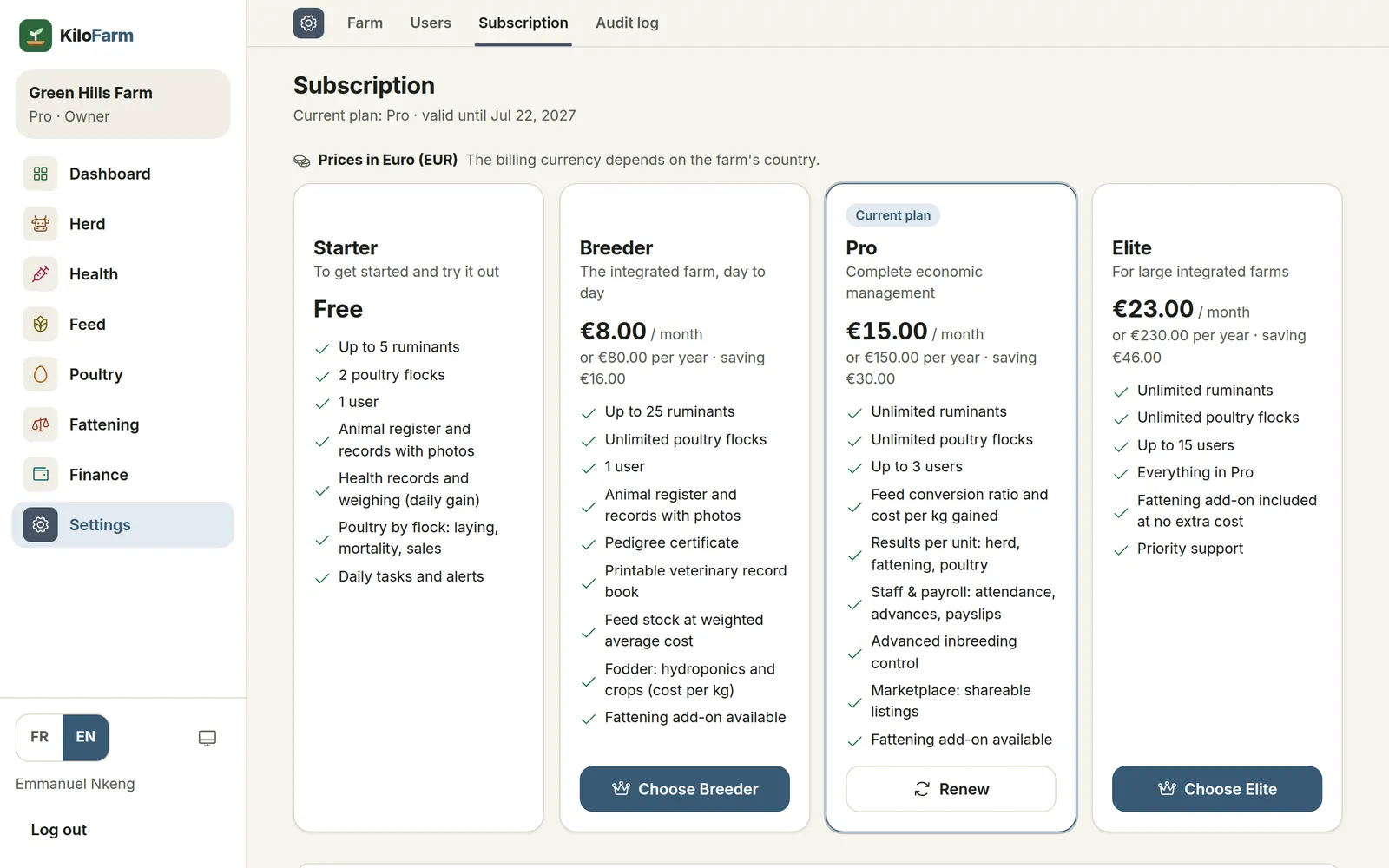The image size is (1389, 868).
Task: Switch language to FR
Action: point(39,737)
